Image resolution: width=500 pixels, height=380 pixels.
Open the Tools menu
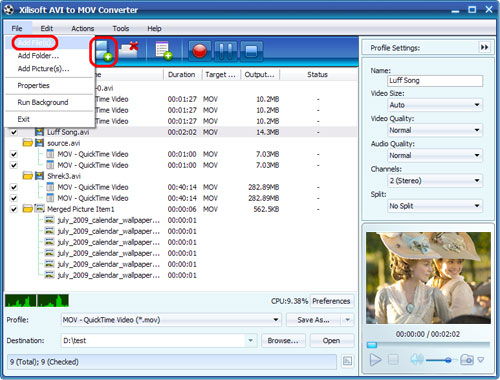click(x=121, y=29)
